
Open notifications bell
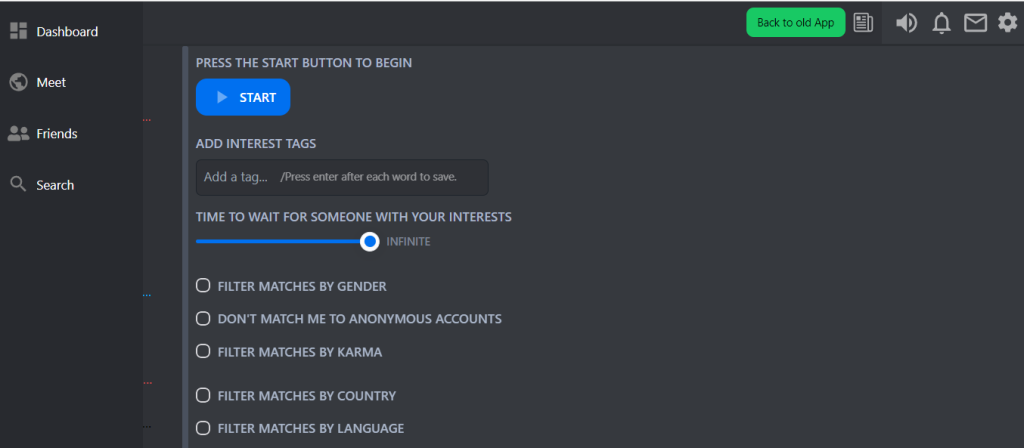click(941, 23)
